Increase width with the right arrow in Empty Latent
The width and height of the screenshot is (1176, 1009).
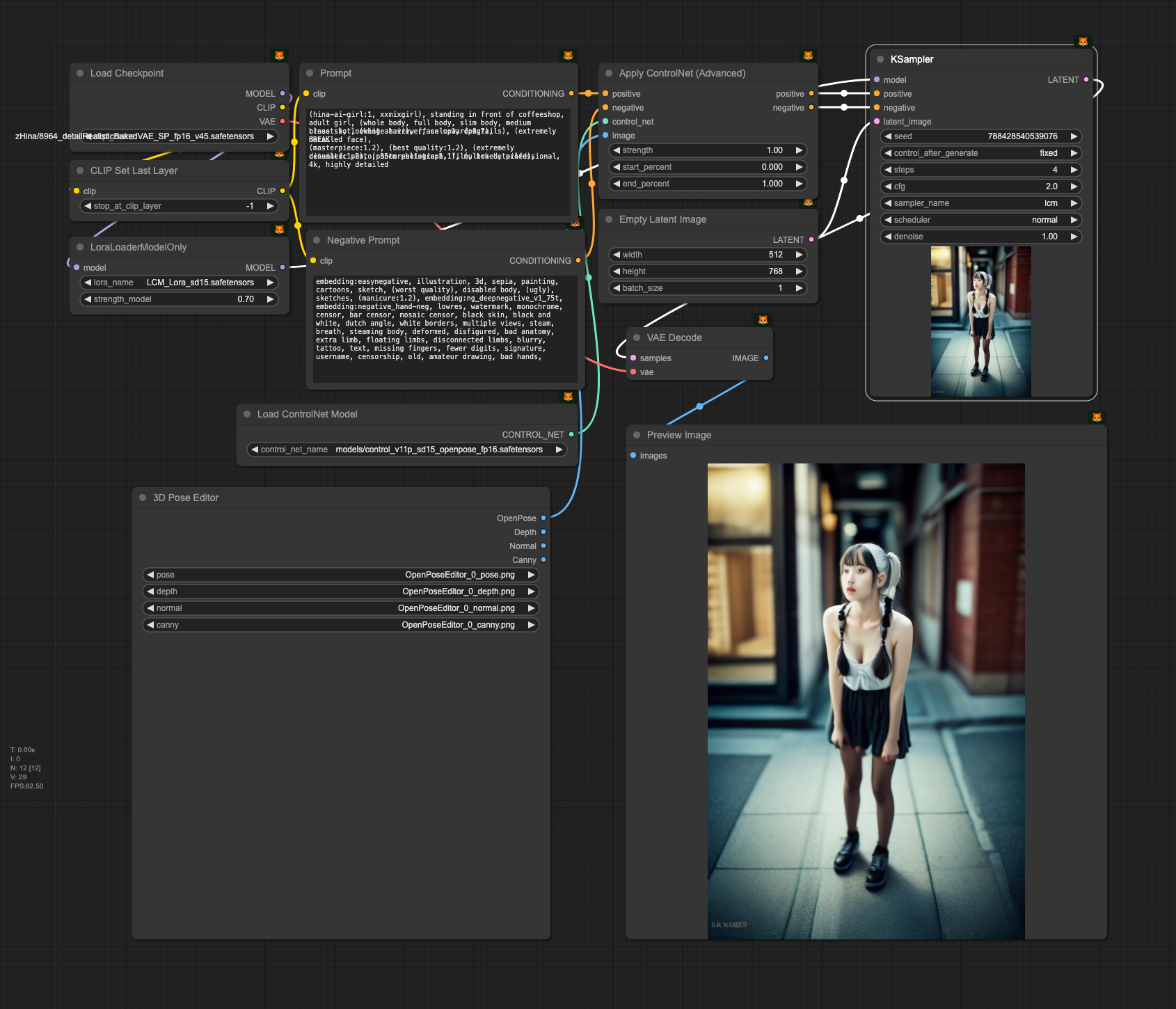800,255
